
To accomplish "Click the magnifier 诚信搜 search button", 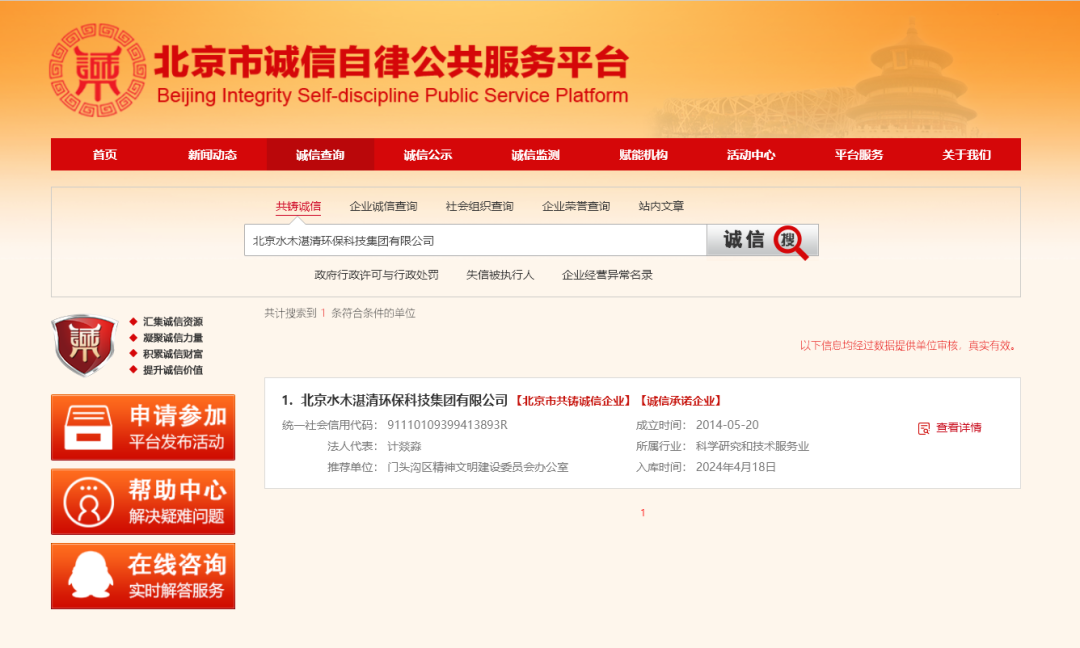I will click(762, 241).
